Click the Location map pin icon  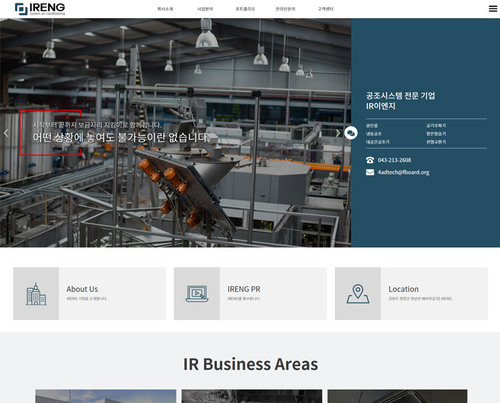(358, 294)
